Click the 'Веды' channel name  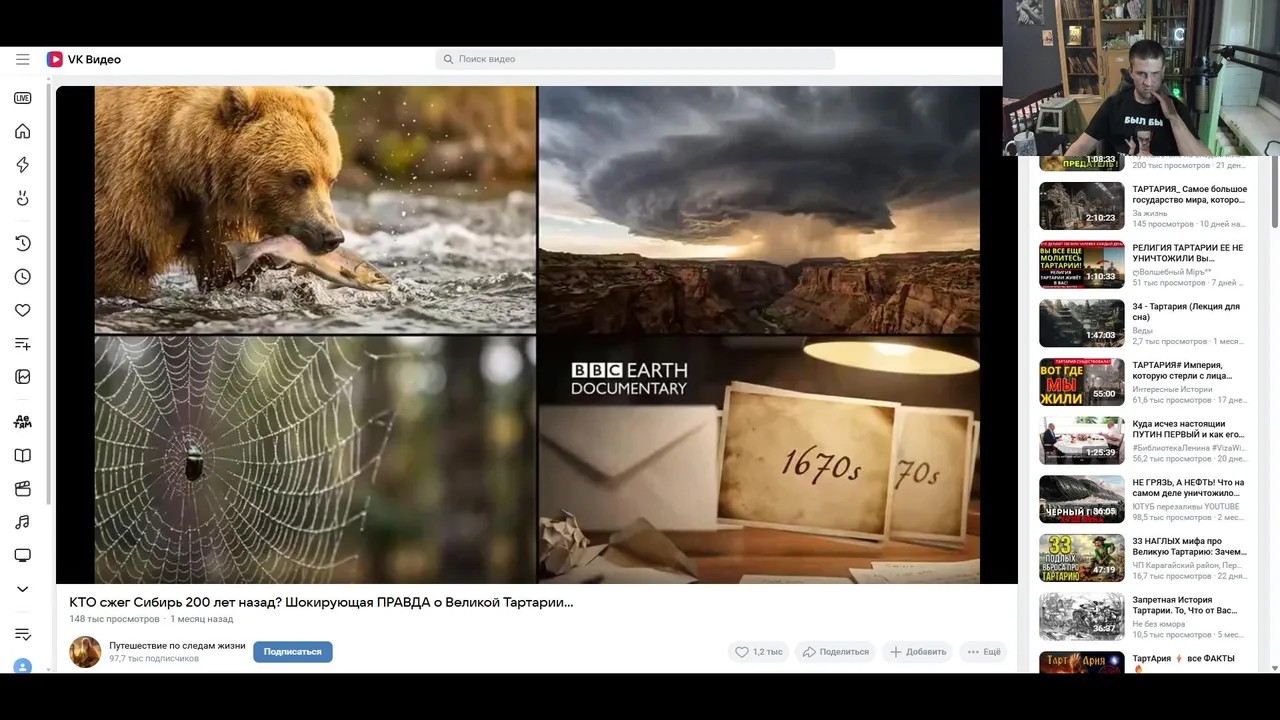(1142, 331)
